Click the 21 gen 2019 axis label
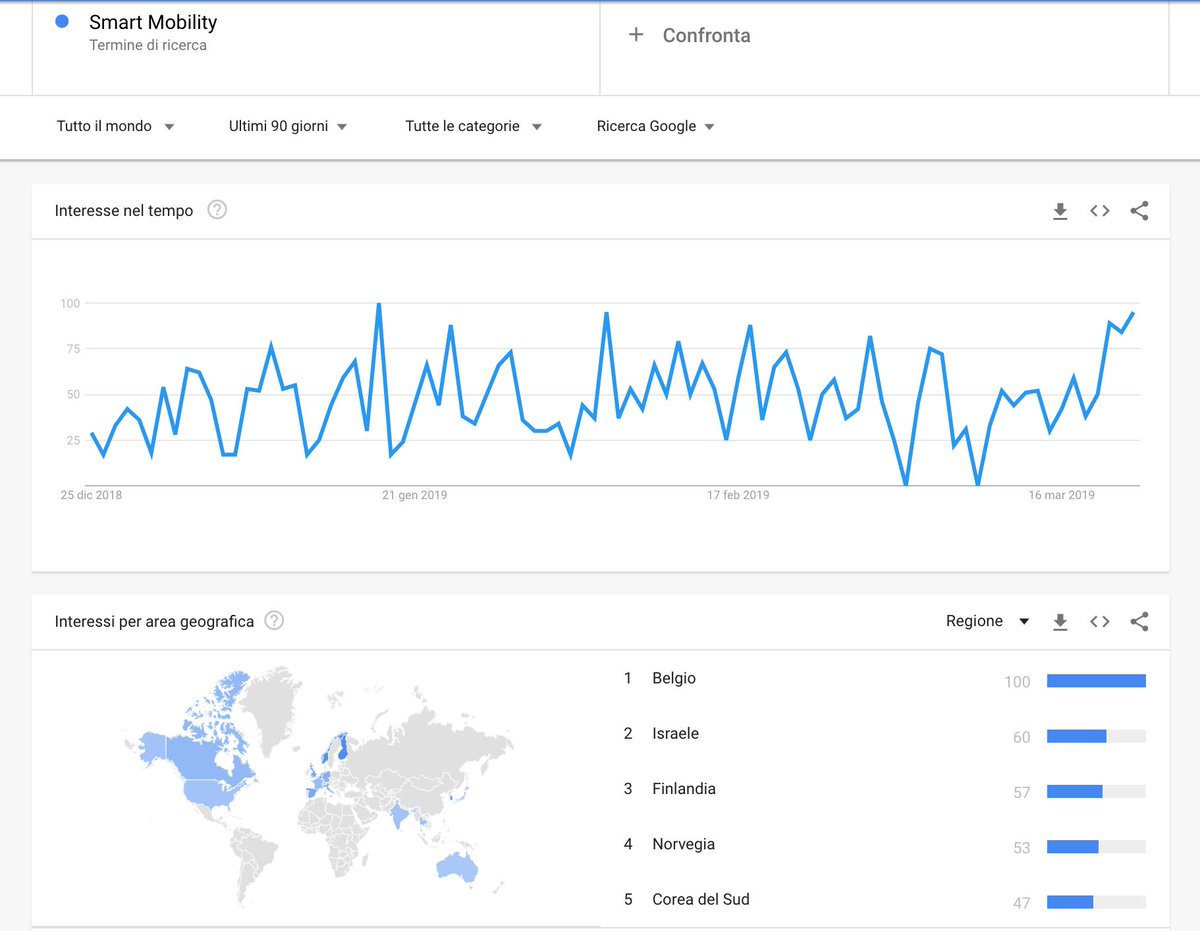 click(x=414, y=495)
